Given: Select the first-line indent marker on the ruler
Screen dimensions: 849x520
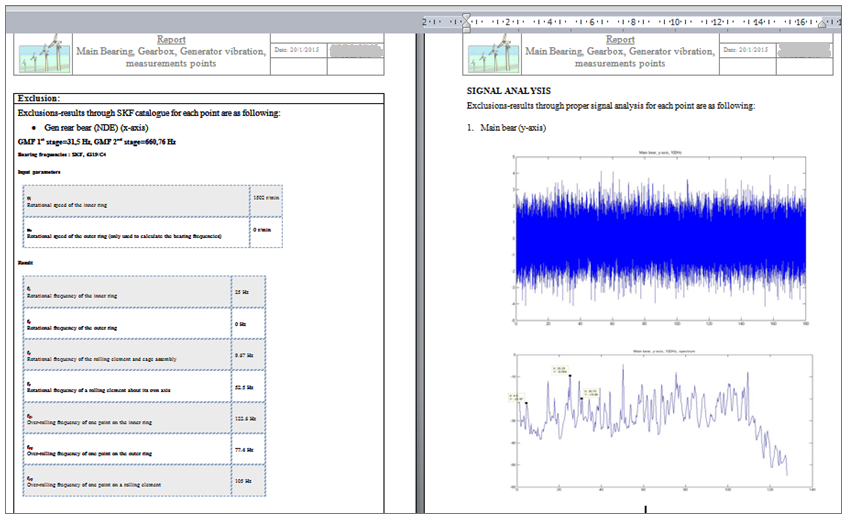Looking at the screenshot, I should tap(466, 17).
